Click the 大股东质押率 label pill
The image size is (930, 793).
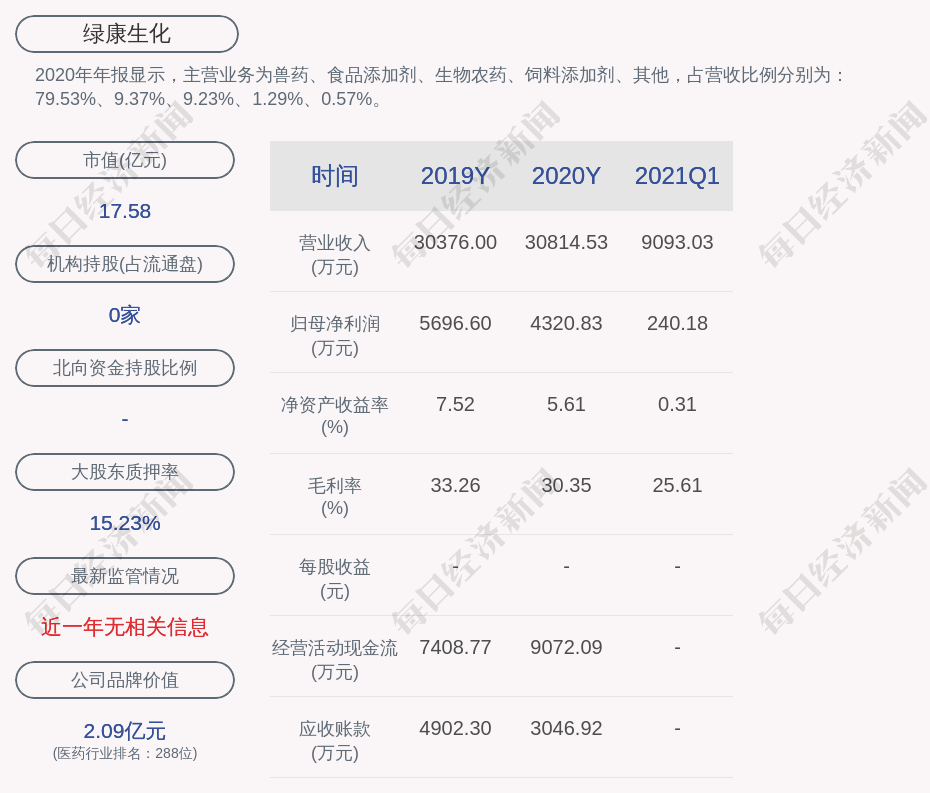[125, 472]
